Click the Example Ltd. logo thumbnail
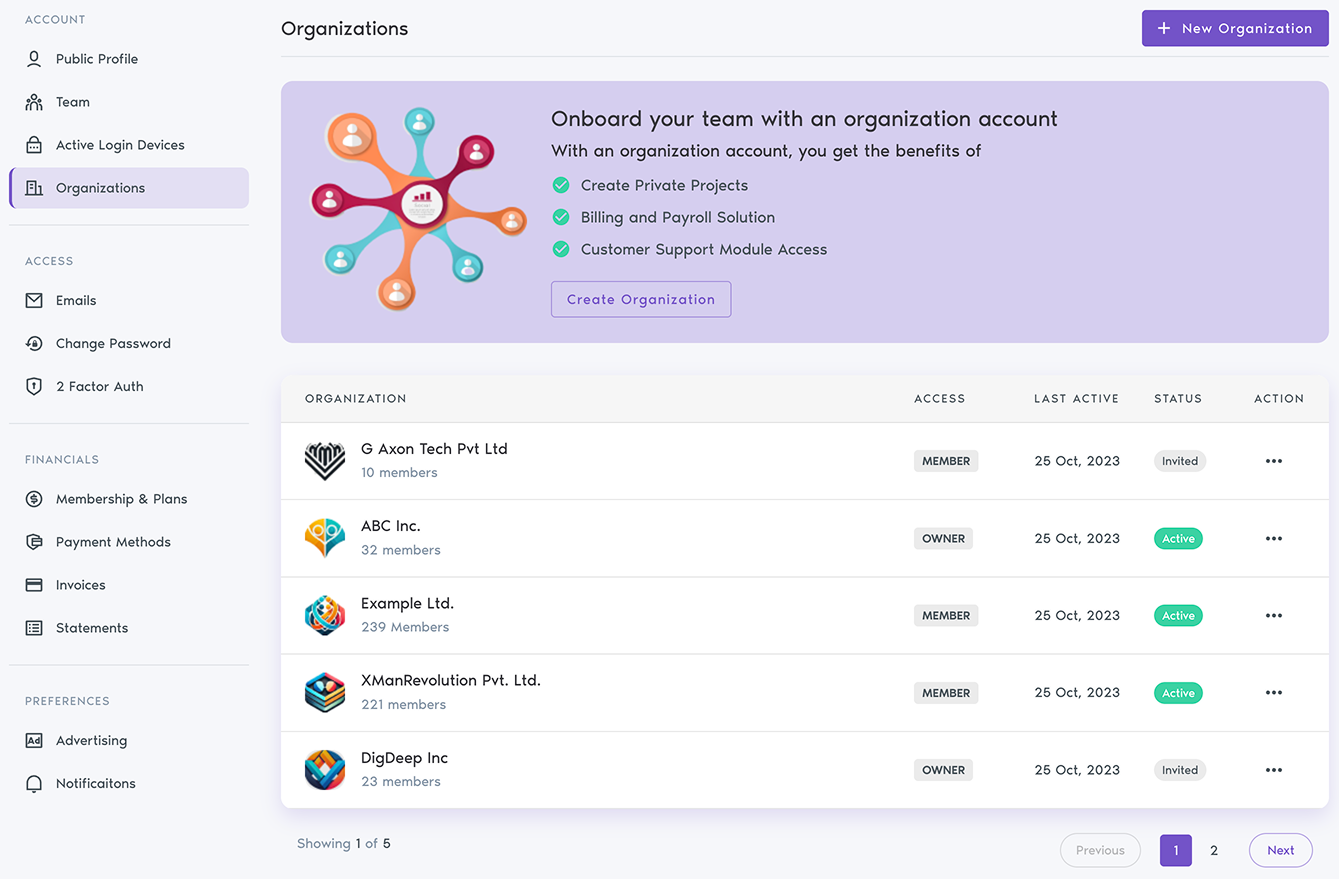1339x879 pixels. (x=325, y=616)
